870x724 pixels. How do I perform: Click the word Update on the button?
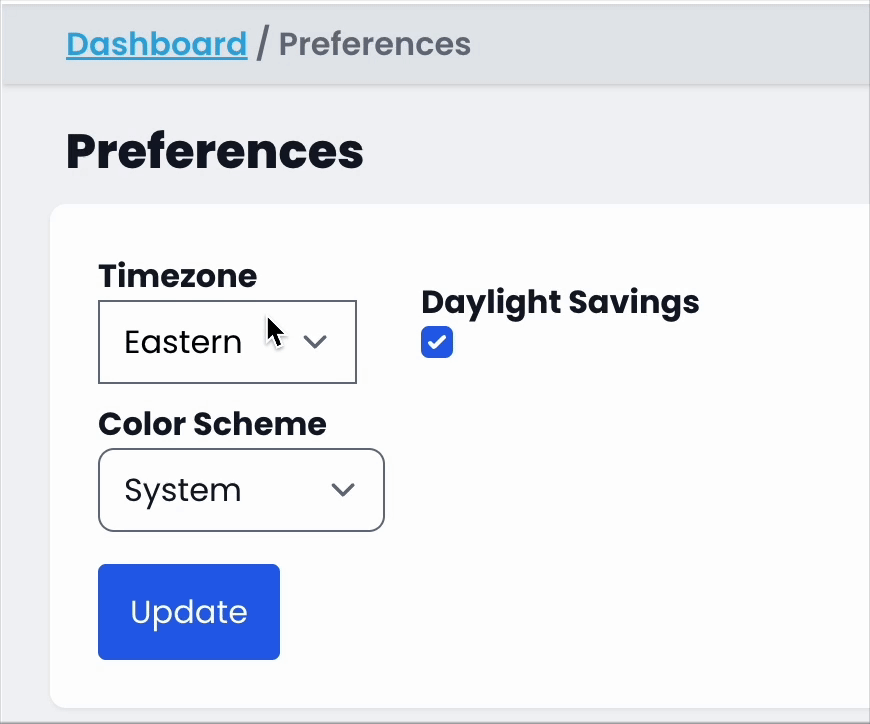pyautogui.click(x=189, y=612)
